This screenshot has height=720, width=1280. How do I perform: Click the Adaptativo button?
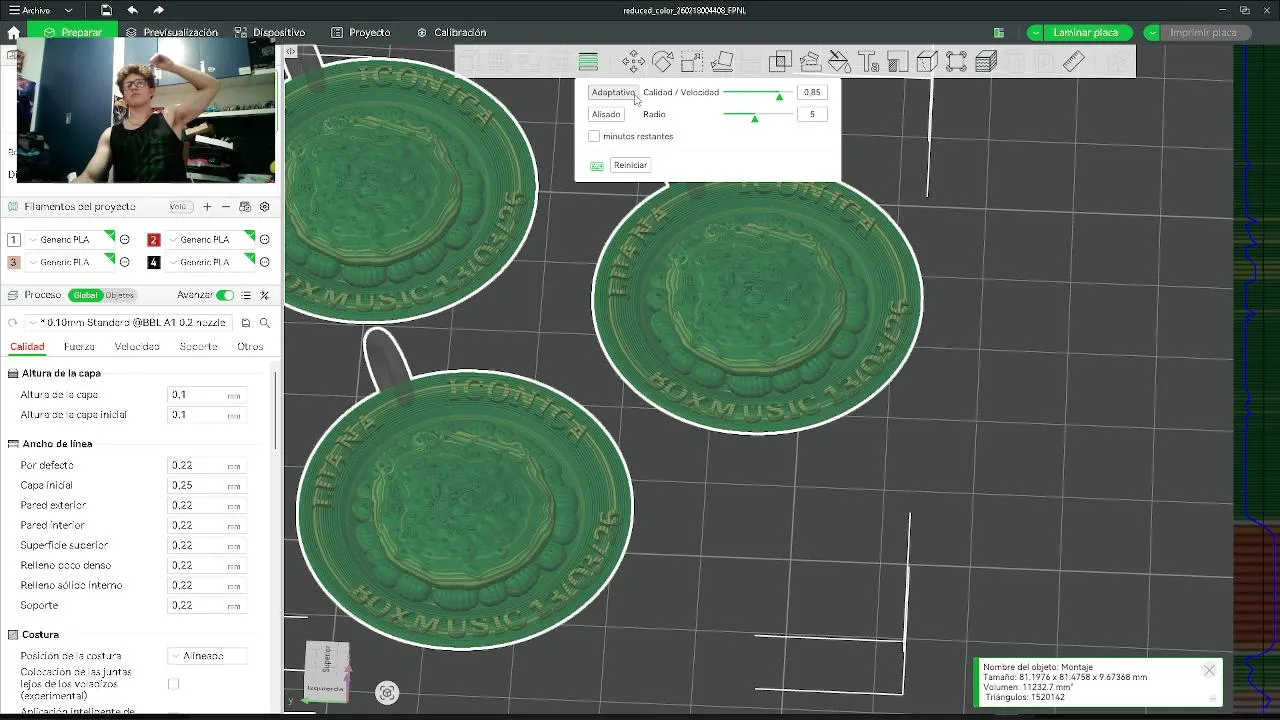[612, 92]
